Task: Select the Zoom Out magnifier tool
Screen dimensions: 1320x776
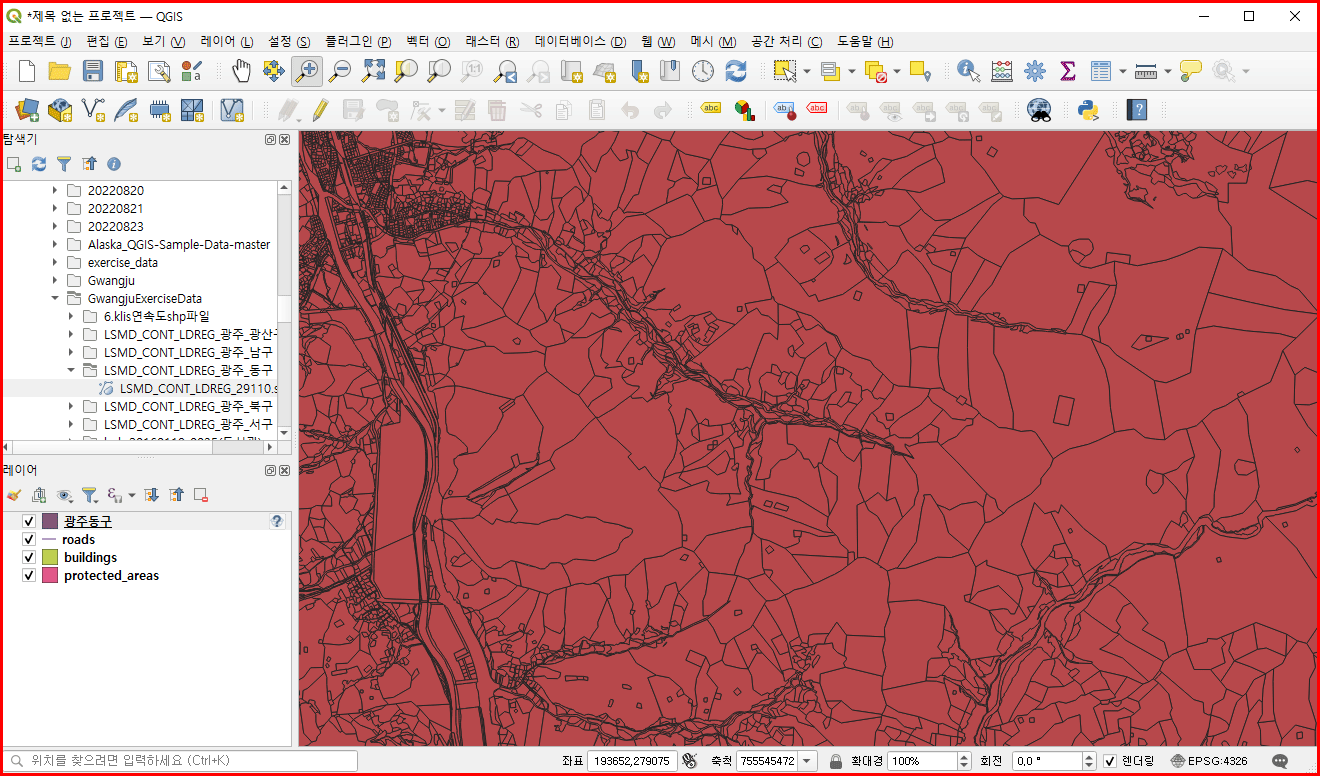Action: click(340, 71)
